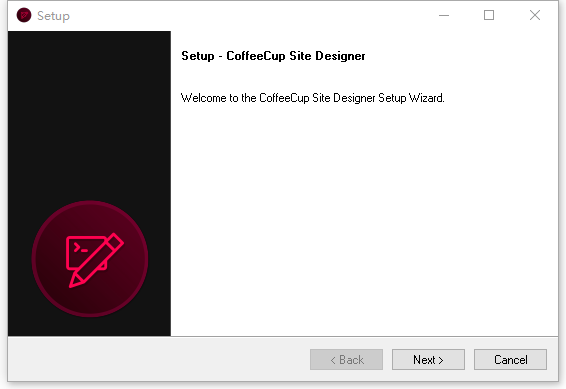Click the 'Setup' window title text
This screenshot has height=389, width=566.
click(53, 16)
